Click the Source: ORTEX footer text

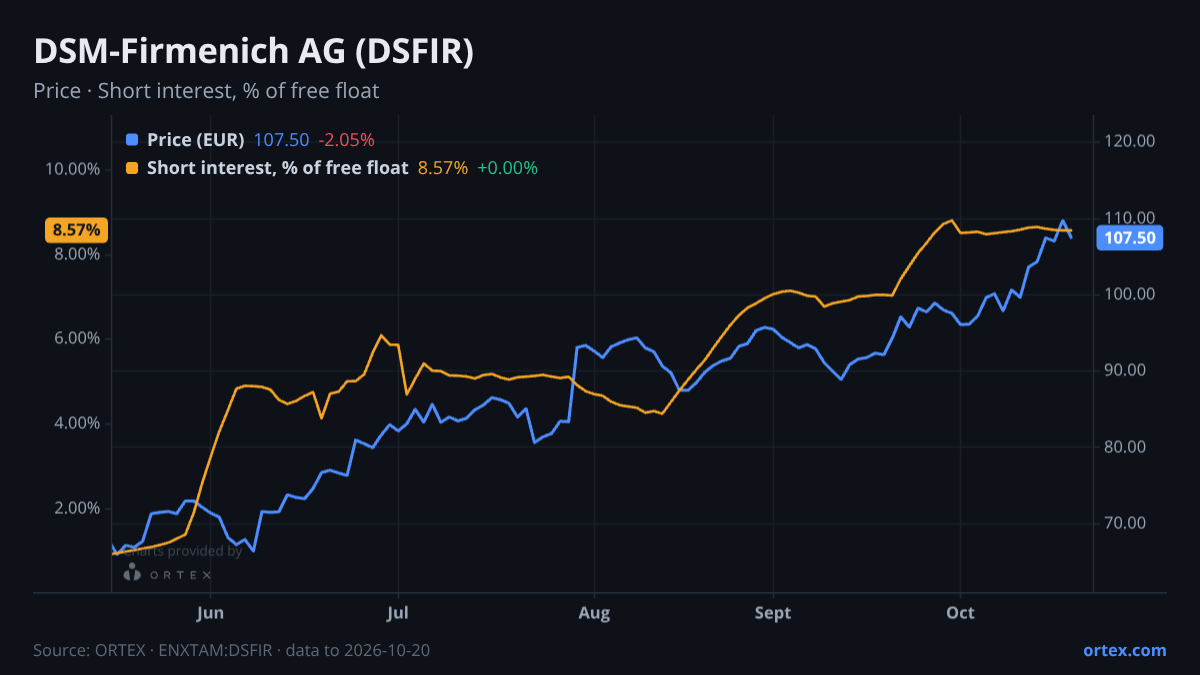pos(232,650)
